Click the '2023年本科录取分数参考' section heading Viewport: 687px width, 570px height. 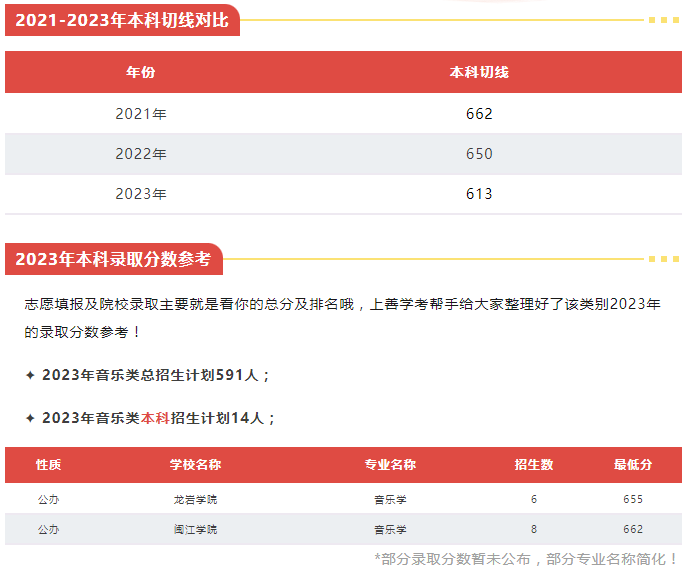pos(113,259)
